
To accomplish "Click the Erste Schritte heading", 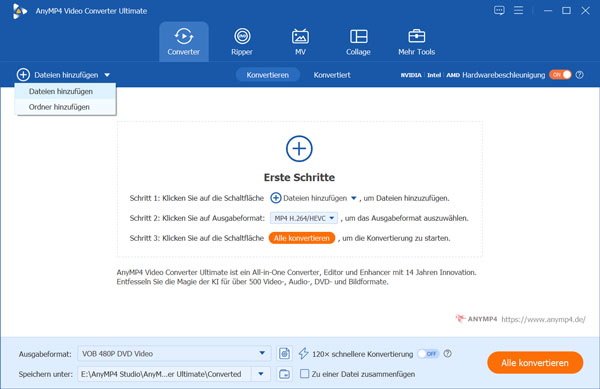I will pyautogui.click(x=299, y=177).
